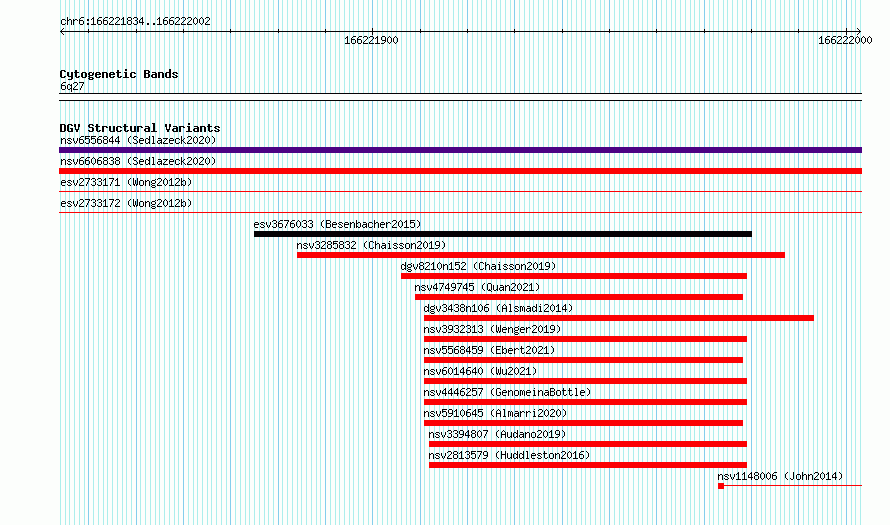Image resolution: width=890 pixels, height=525 pixels.
Task: Select the red nsv6014640 variant bar
Action: [x=585, y=381]
